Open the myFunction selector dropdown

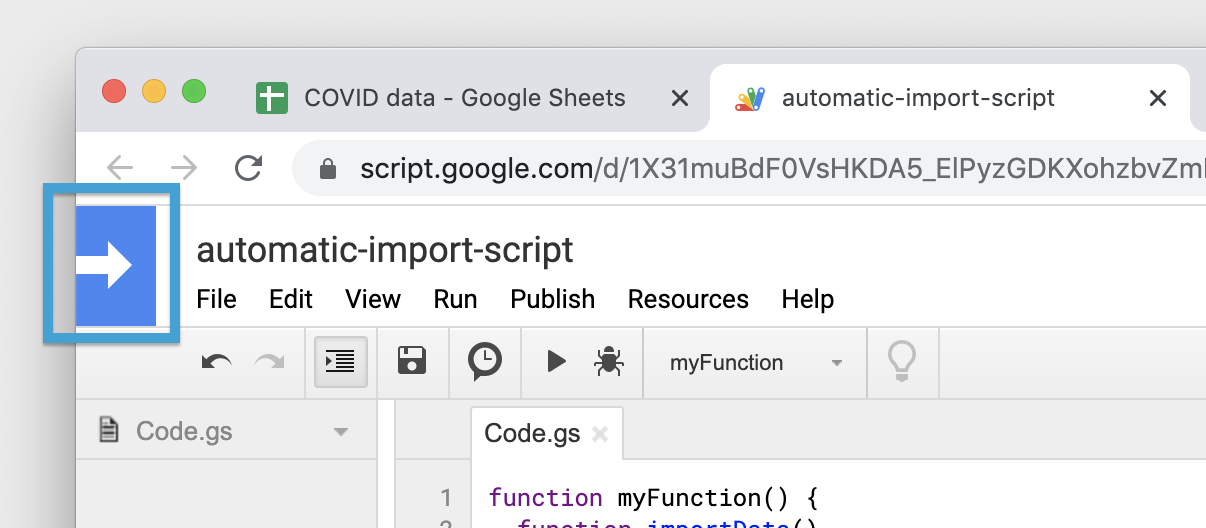click(756, 363)
